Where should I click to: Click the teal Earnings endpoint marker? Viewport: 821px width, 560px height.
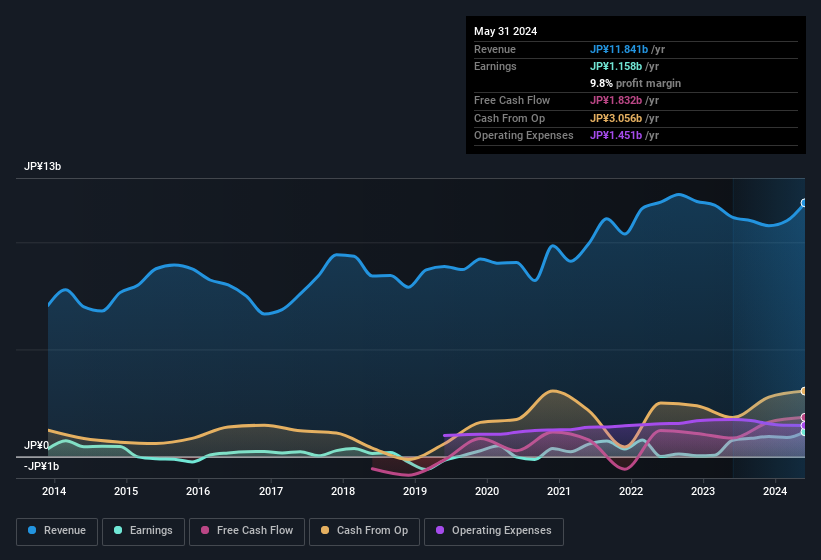pos(804,432)
